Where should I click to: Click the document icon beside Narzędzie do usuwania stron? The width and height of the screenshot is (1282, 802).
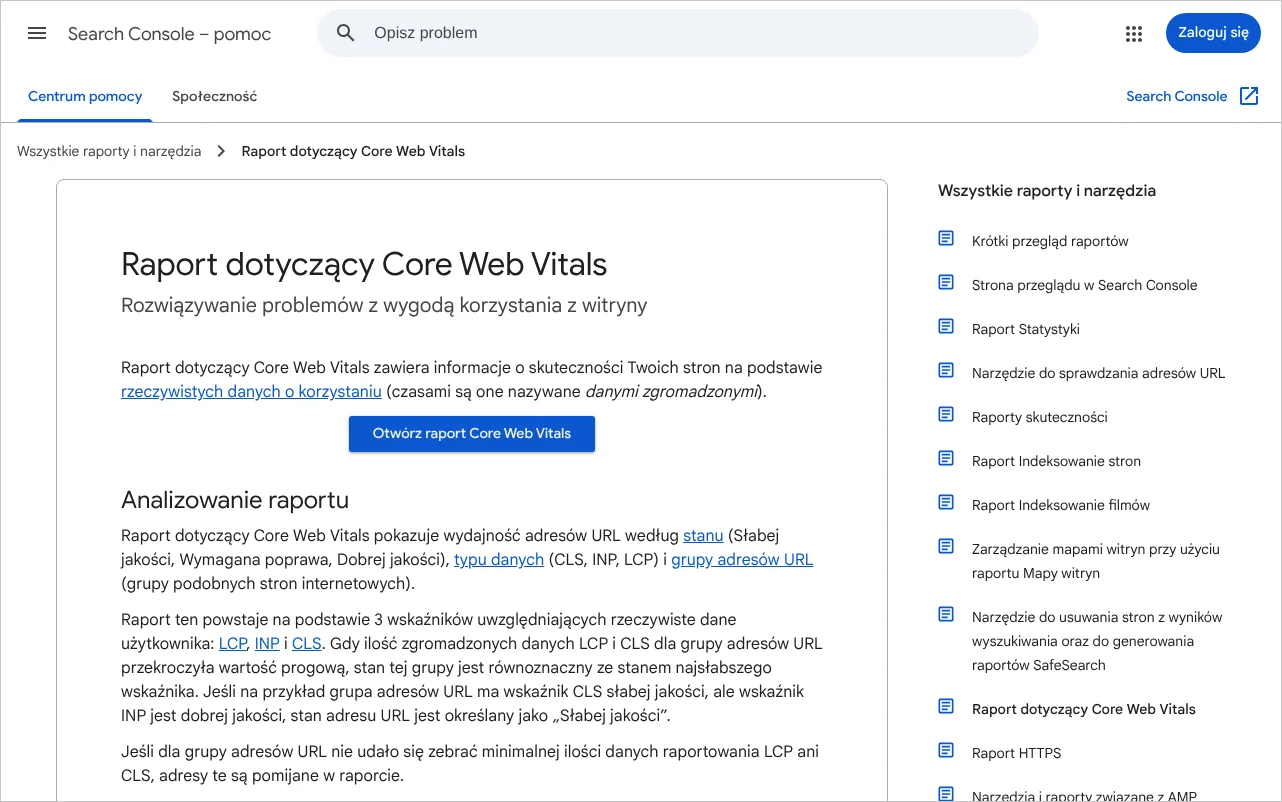coord(946,614)
